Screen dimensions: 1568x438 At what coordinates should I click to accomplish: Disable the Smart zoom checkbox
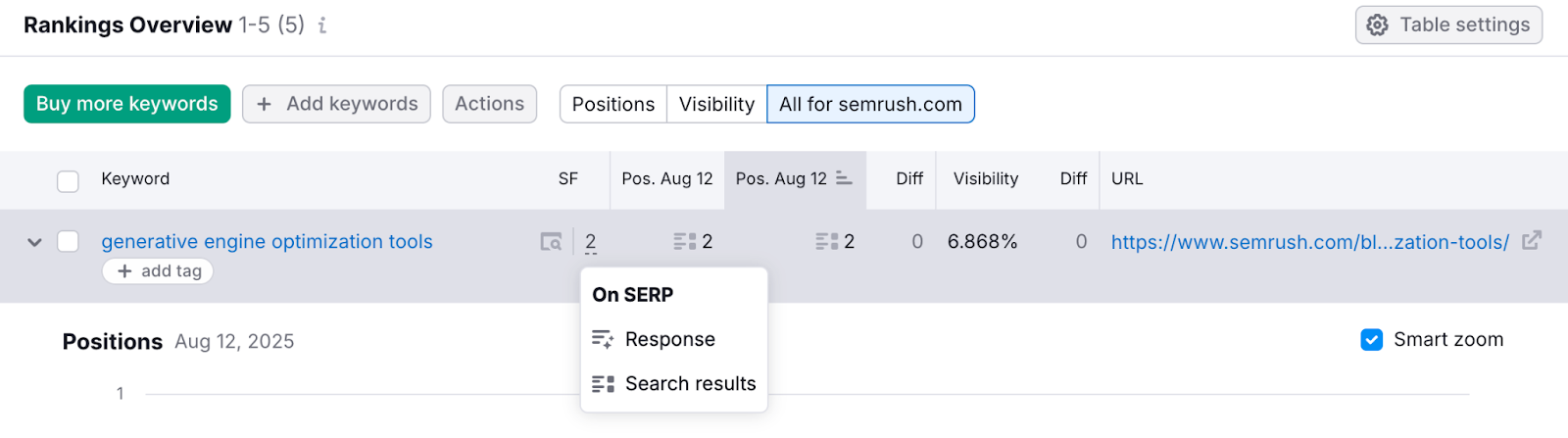[x=1372, y=340]
